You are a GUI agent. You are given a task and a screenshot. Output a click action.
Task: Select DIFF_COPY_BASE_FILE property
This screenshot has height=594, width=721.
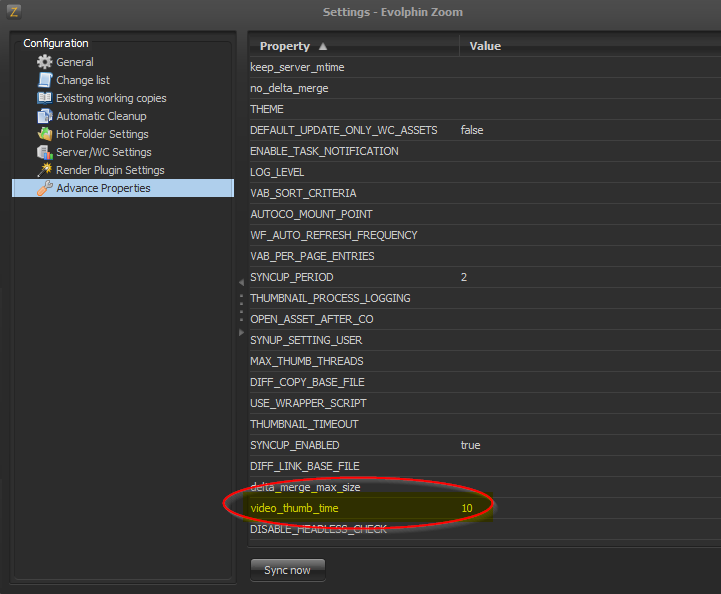click(x=307, y=382)
